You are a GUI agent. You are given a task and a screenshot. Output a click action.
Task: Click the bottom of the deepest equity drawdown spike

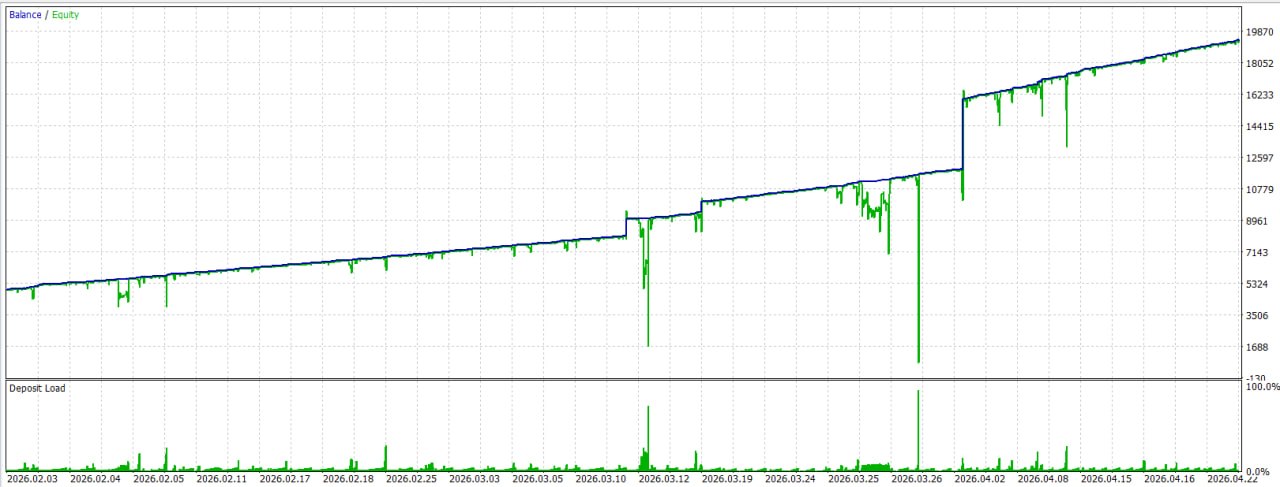click(x=918, y=360)
